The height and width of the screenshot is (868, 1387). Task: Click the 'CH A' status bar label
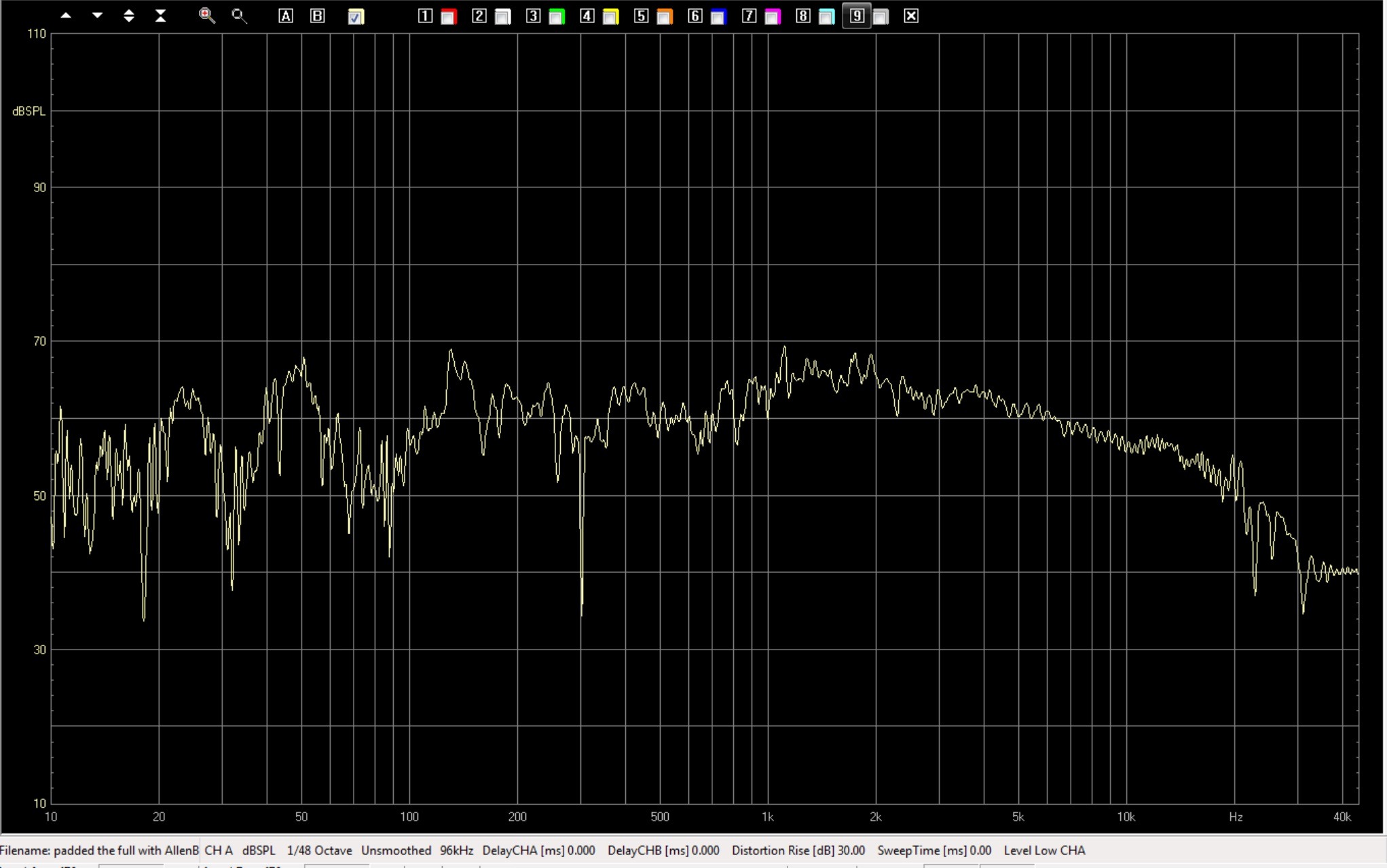coord(219,850)
